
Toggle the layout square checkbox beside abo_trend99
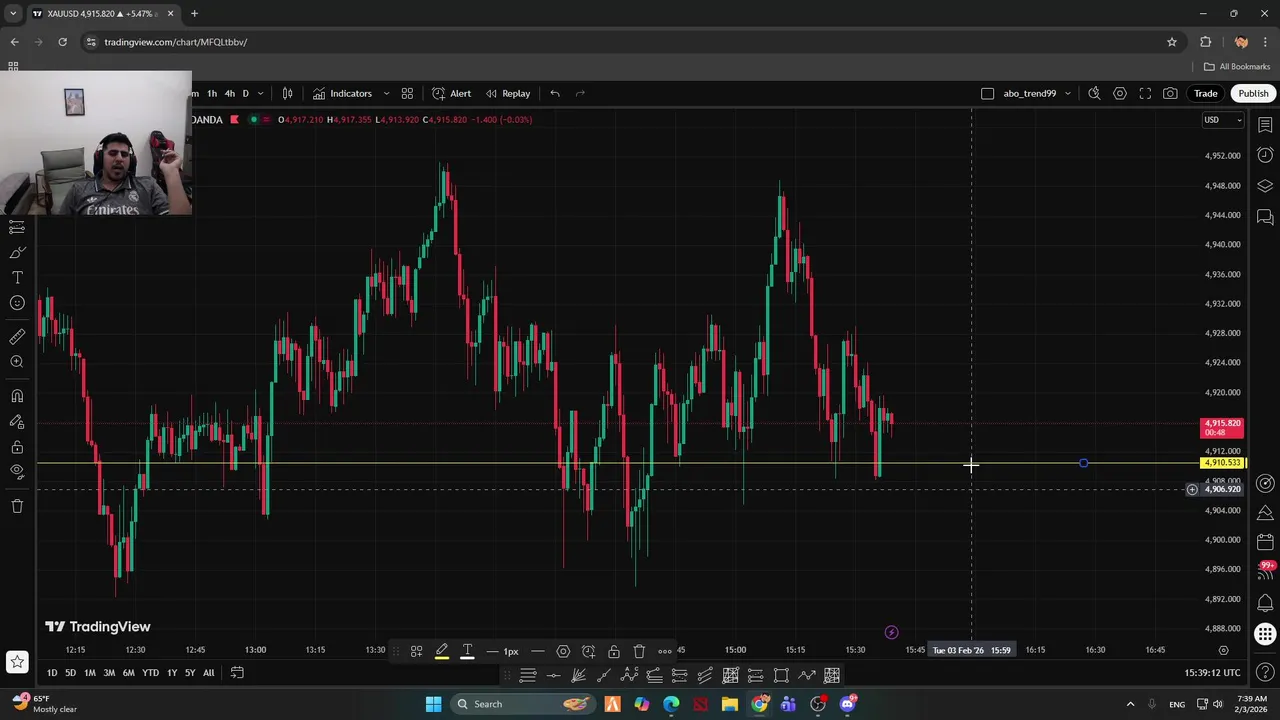988,93
